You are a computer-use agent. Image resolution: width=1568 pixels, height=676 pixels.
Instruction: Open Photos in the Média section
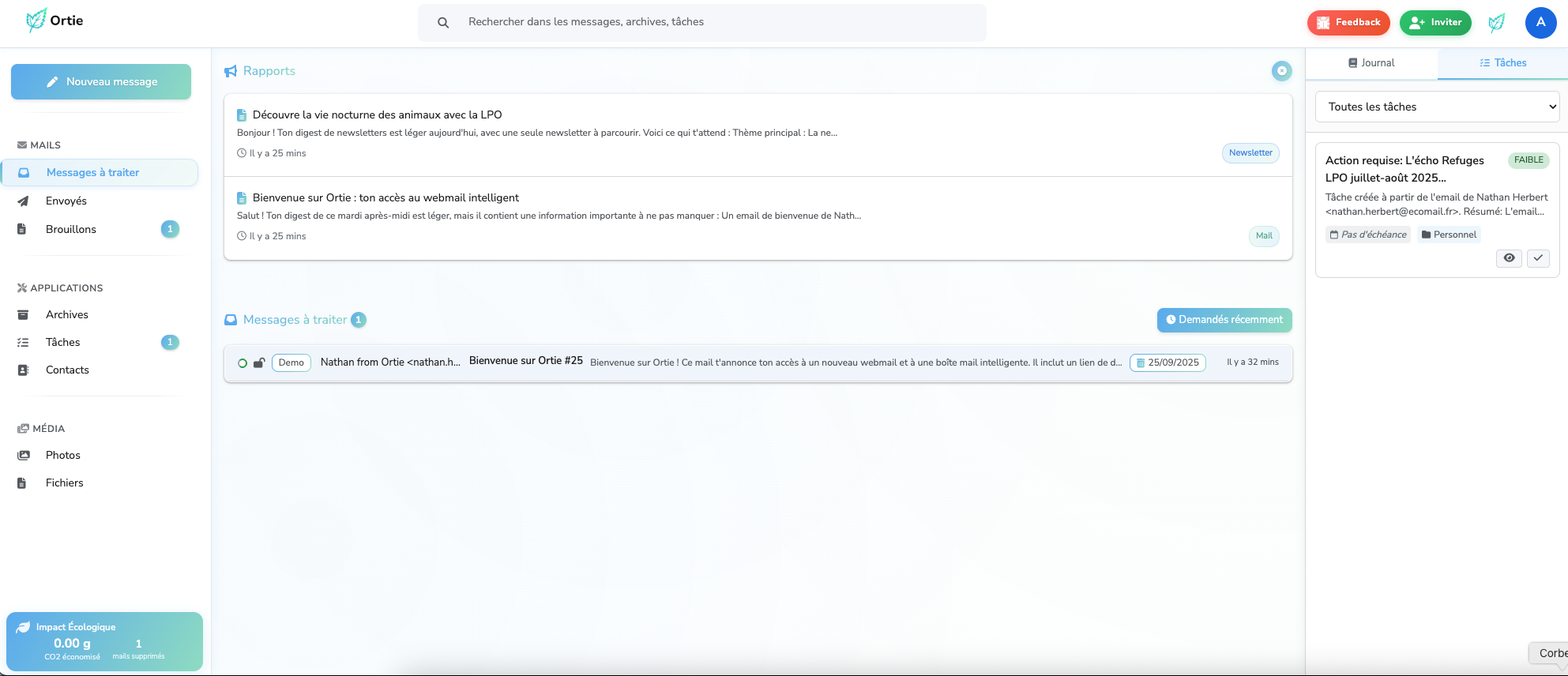click(63, 455)
